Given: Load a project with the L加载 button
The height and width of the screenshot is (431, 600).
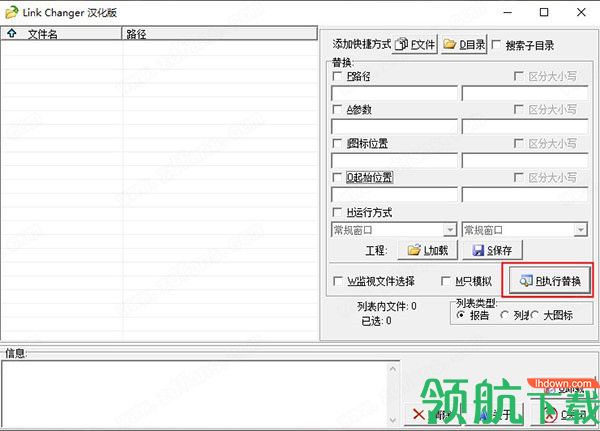Looking at the screenshot, I should (x=427, y=250).
